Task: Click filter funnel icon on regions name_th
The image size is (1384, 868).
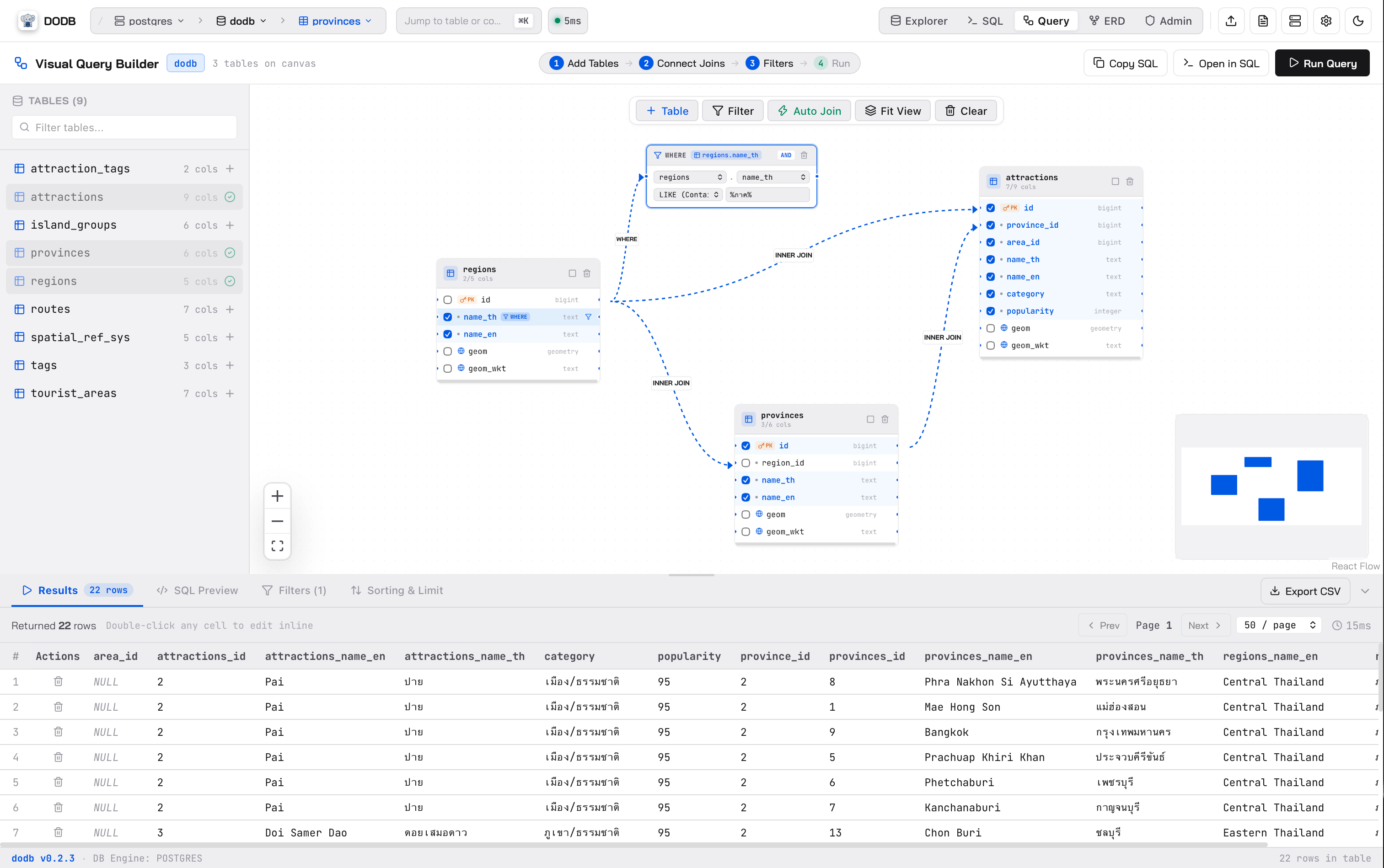Action: [588, 317]
